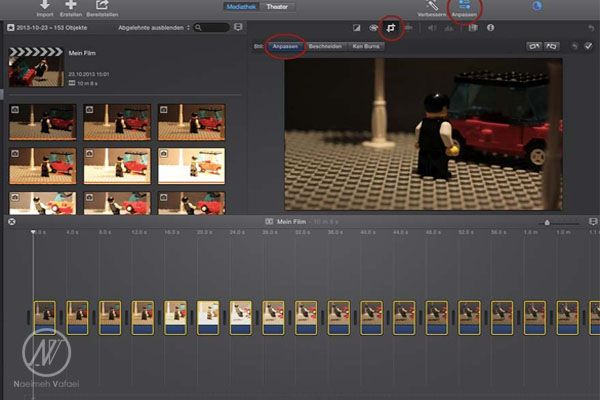The image size is (600, 400).
Task: Select the overexposed white browser thumbnail
Action: click(x=191, y=166)
